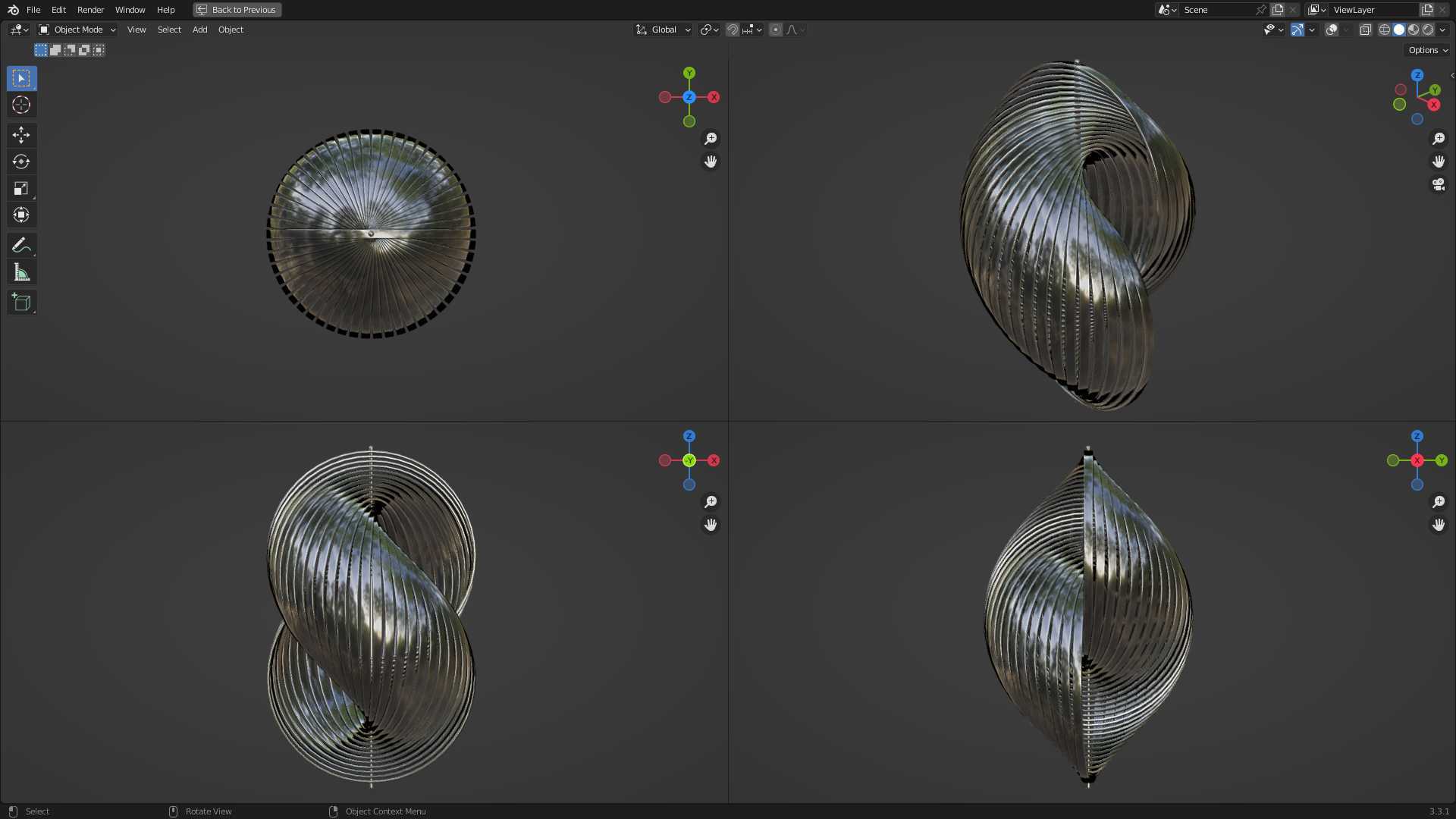Viewport: 1456px width, 819px height.
Task: Open the Render menu
Action: (90, 10)
